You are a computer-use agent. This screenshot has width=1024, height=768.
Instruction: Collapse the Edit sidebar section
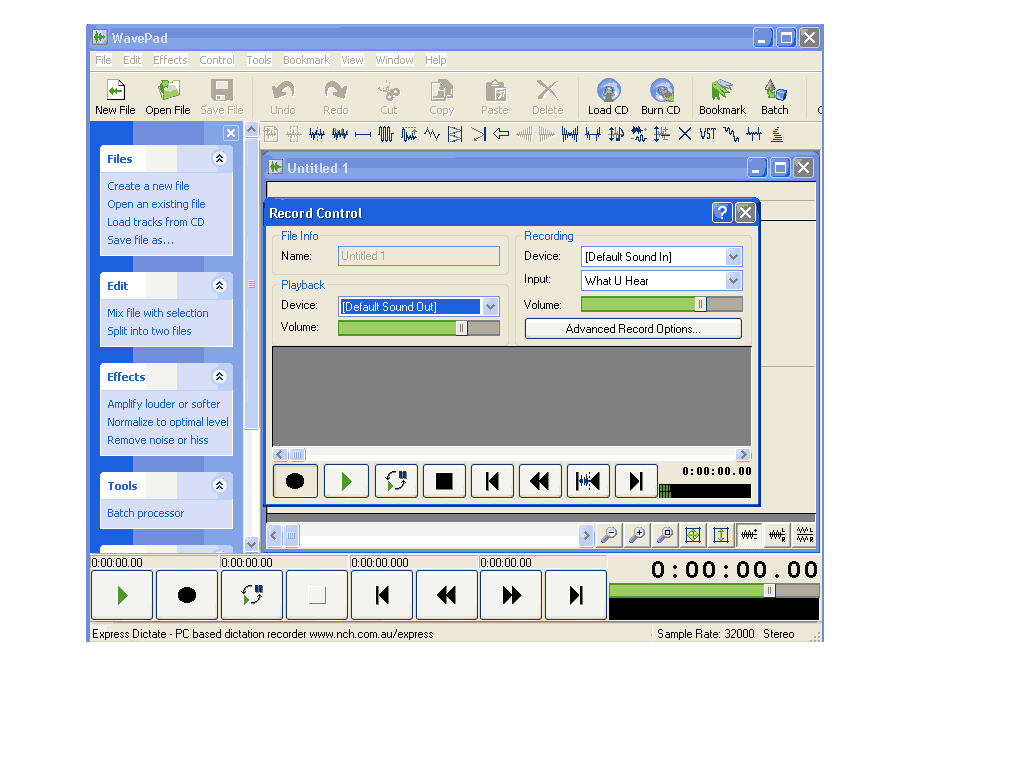[219, 285]
